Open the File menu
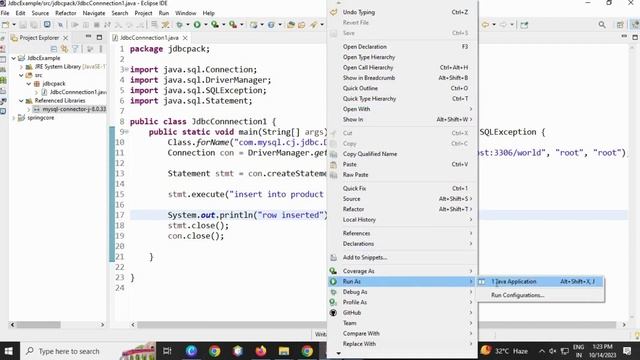 coord(5,13)
